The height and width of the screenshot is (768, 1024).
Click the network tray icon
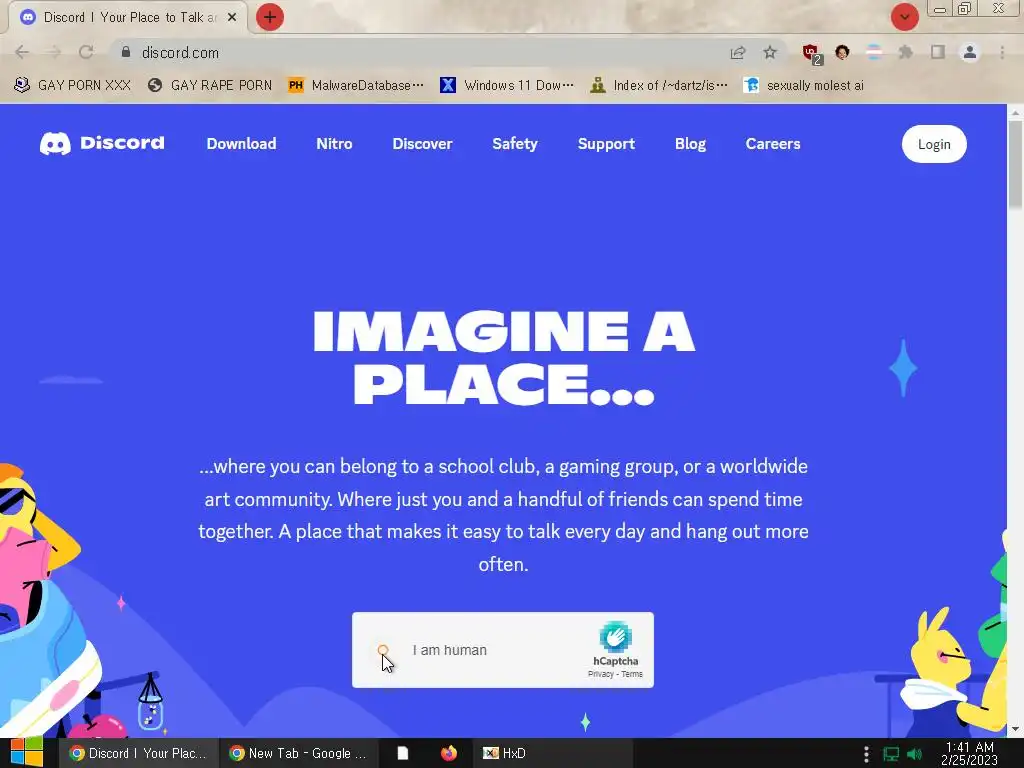click(x=891, y=754)
